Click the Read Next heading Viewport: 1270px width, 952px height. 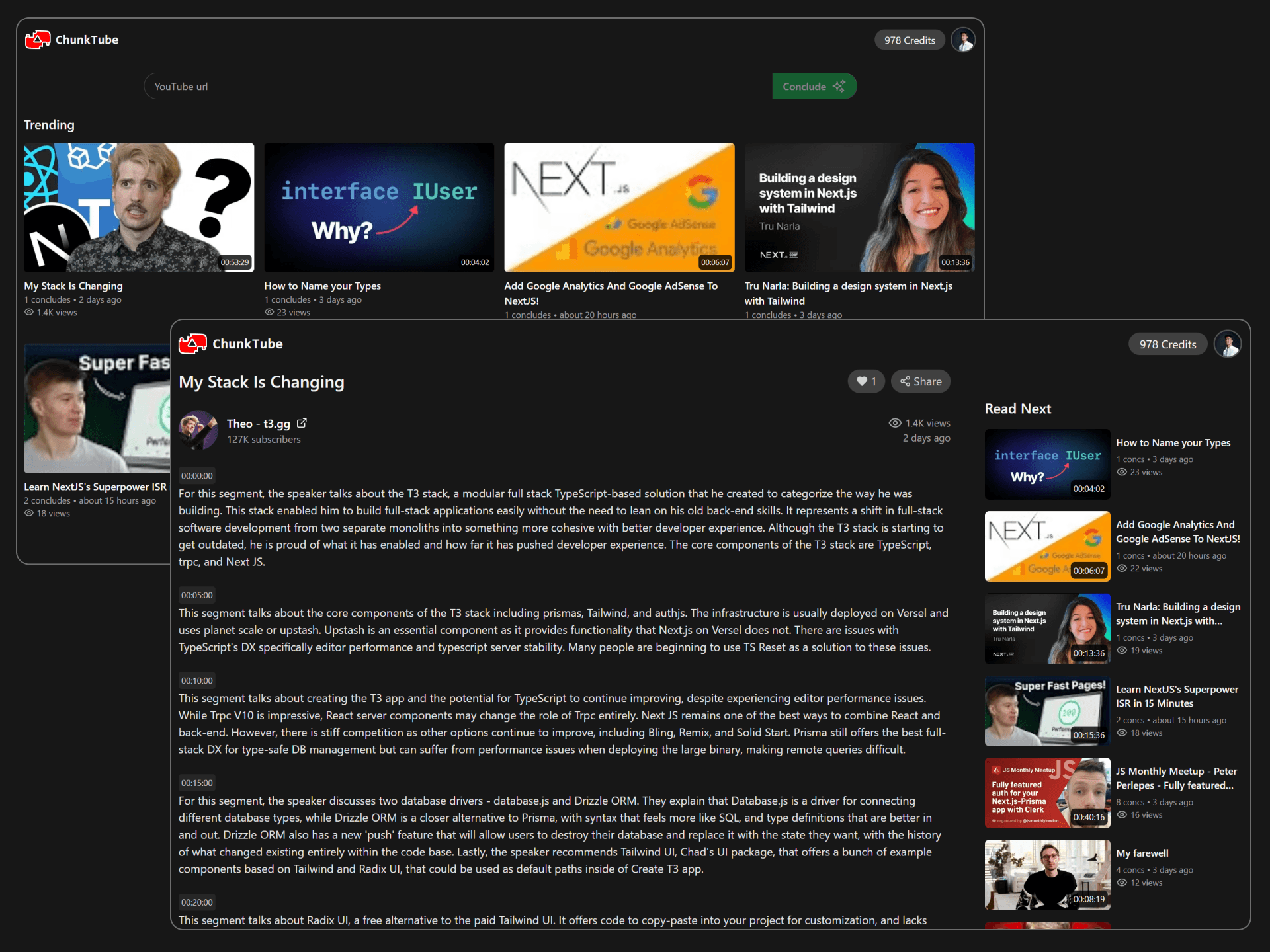(1018, 409)
